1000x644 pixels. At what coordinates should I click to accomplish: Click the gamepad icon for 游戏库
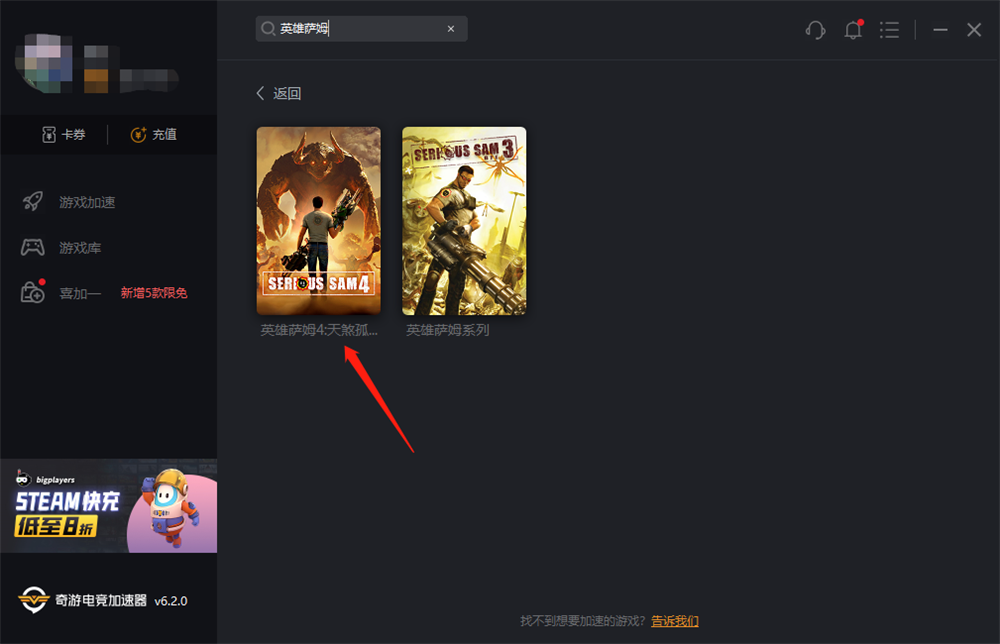[33, 247]
